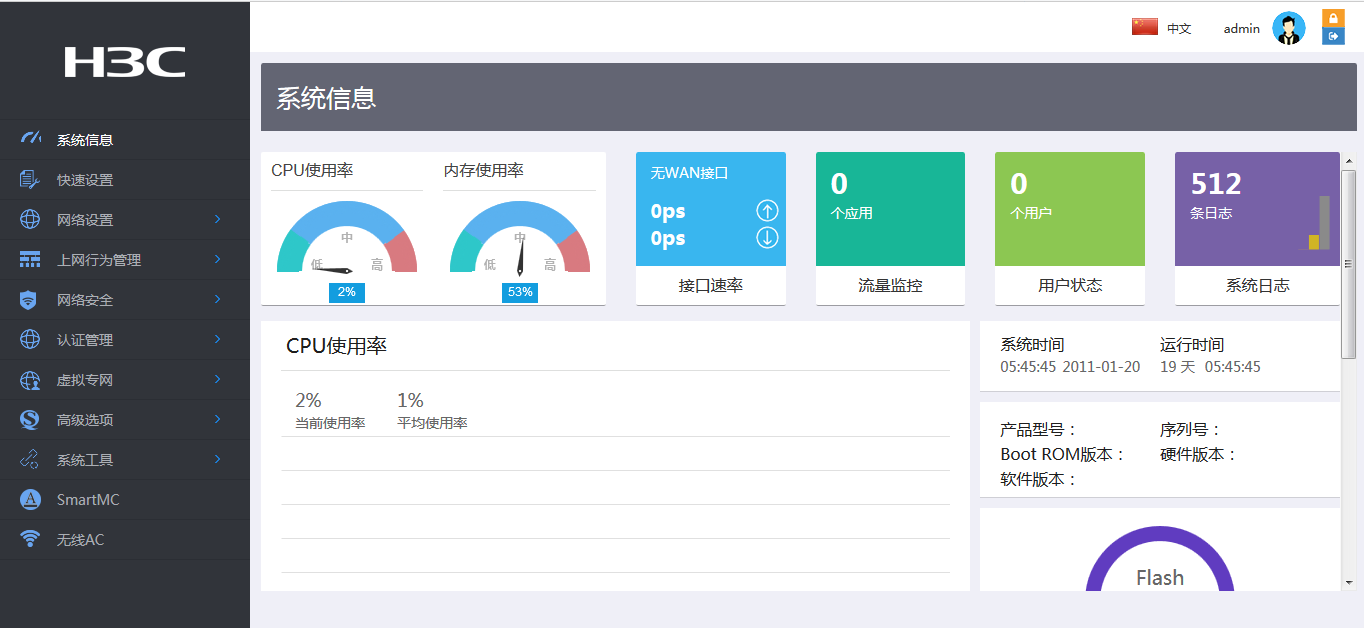
Task: Click the blue logout icon
Action: point(1333,36)
